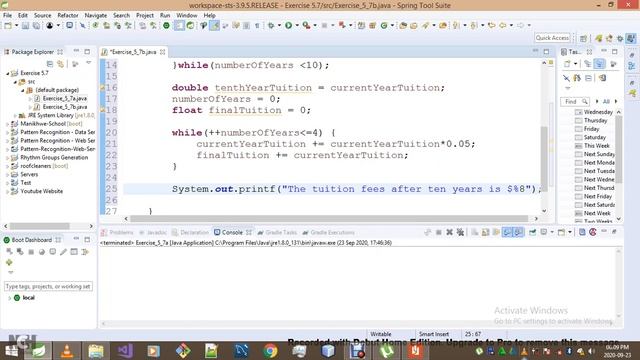Click the start local processes icon in Boot Dashboard

[9, 251]
